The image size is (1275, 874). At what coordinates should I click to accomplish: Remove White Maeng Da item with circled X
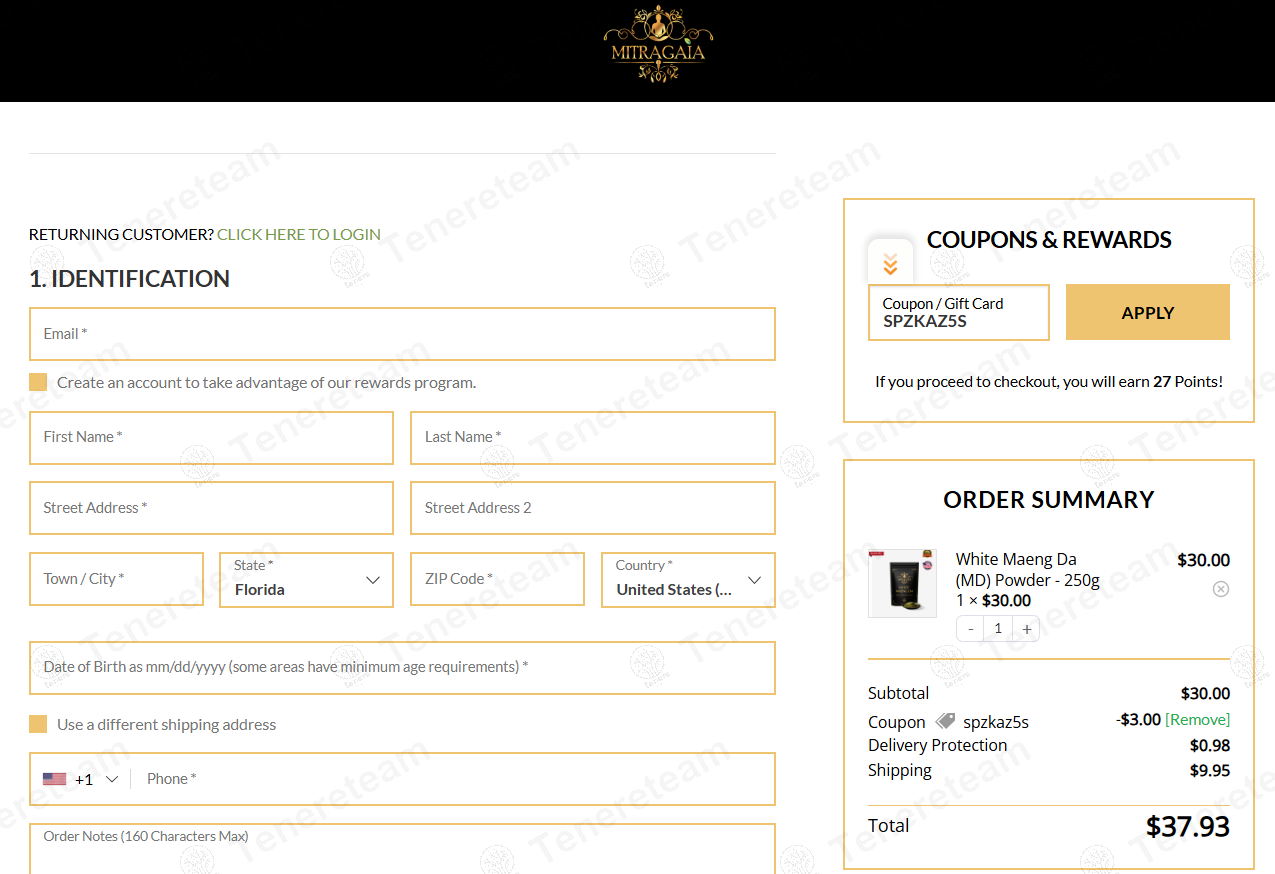coord(1220,589)
